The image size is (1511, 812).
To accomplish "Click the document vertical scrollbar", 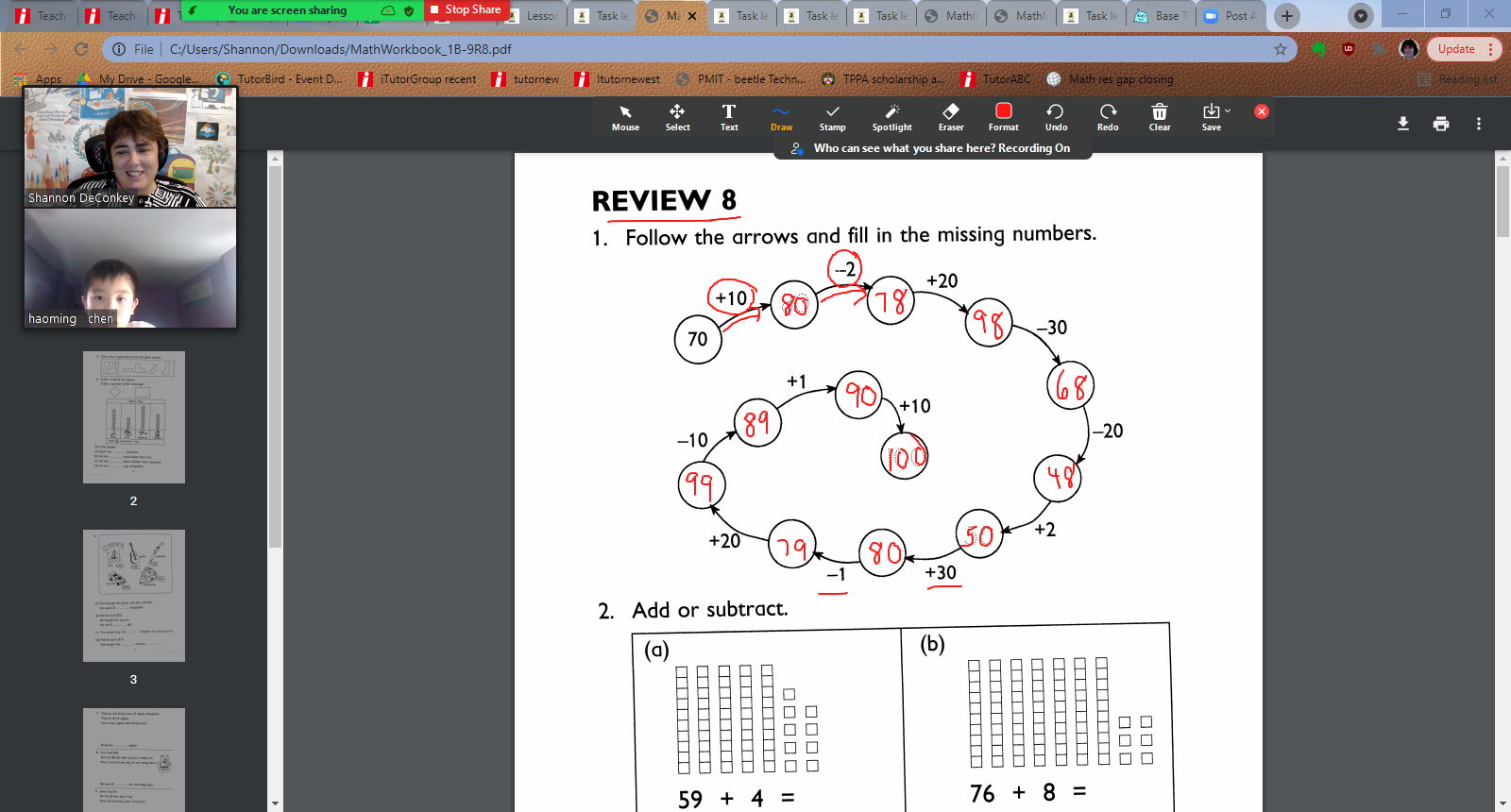I will coord(1503,202).
